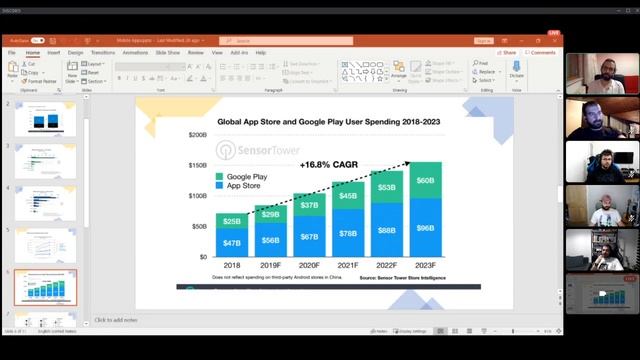
Task: Switch to Reading view in status bar
Action: click(x=469, y=331)
